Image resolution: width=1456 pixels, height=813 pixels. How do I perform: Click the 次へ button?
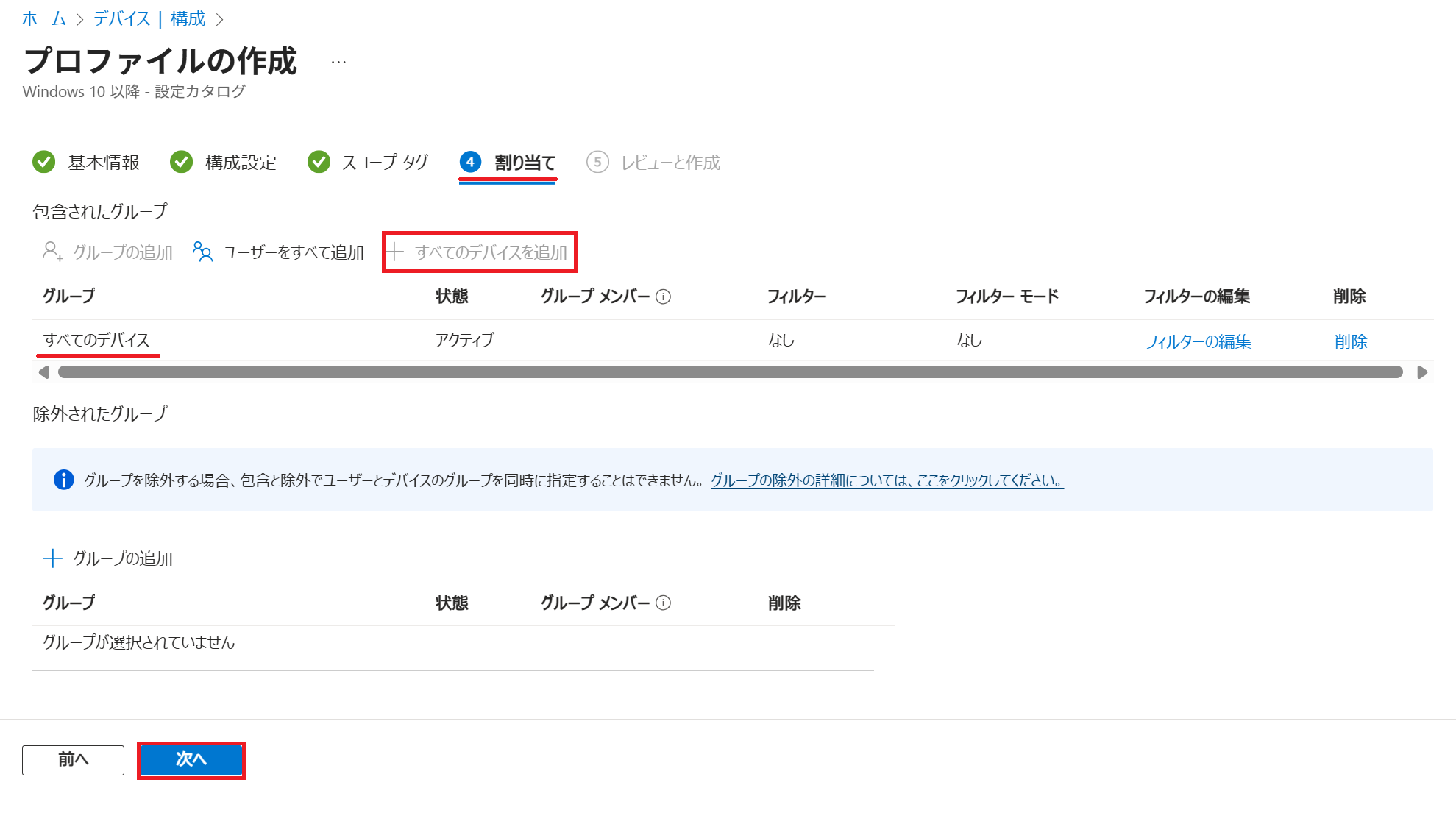coord(191,759)
